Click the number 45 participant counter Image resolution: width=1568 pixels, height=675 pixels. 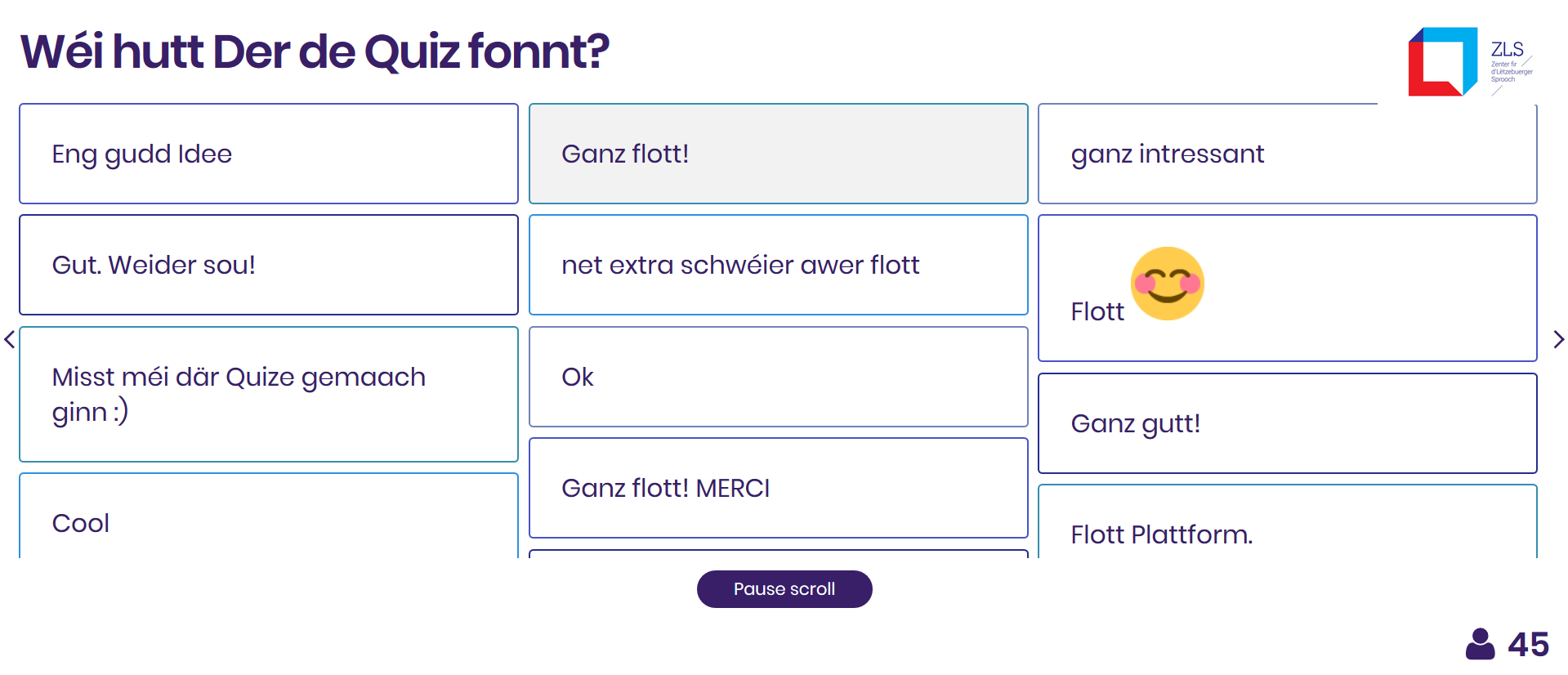[x=1528, y=645]
